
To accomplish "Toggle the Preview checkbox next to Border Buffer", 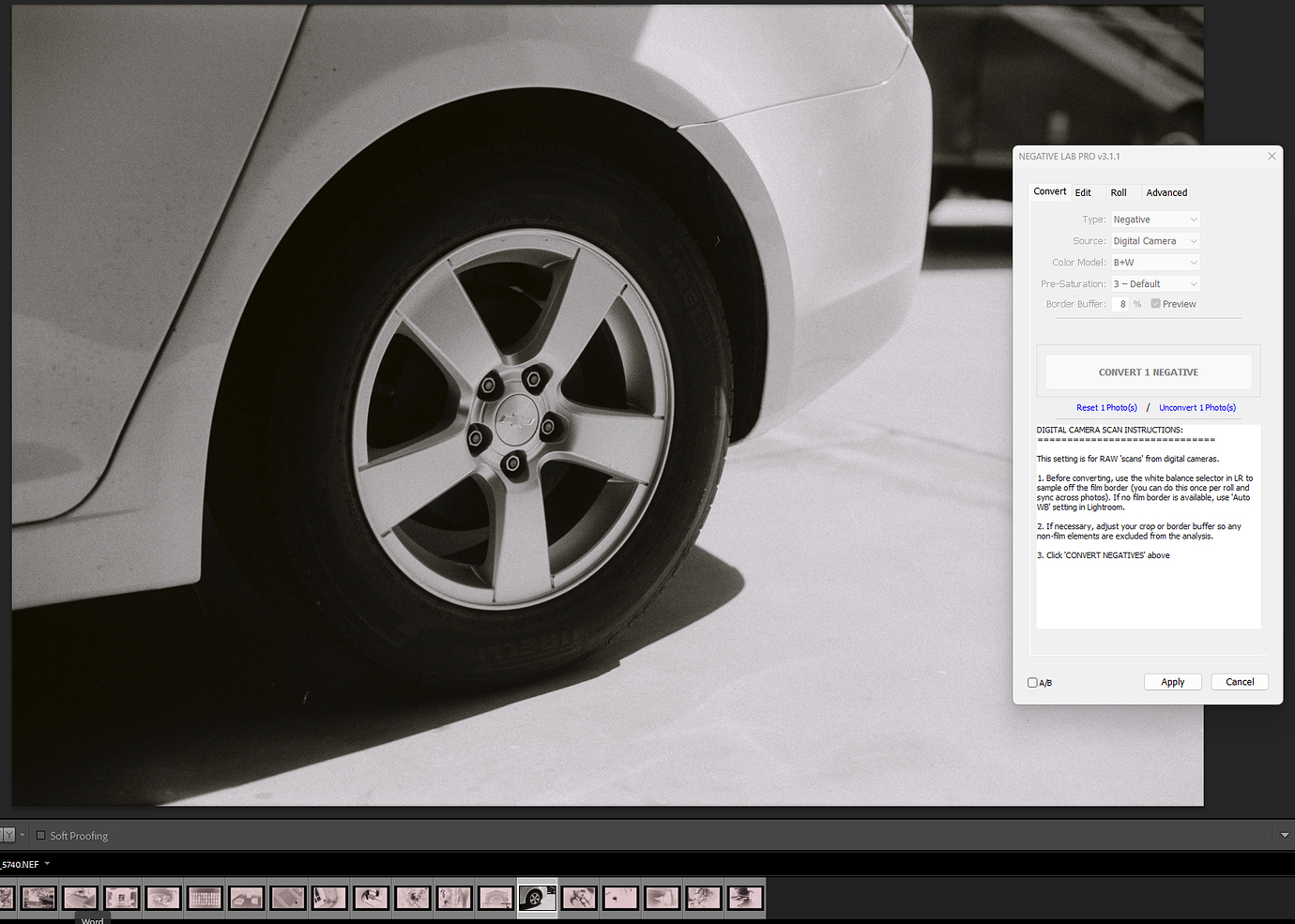I will (x=1155, y=303).
